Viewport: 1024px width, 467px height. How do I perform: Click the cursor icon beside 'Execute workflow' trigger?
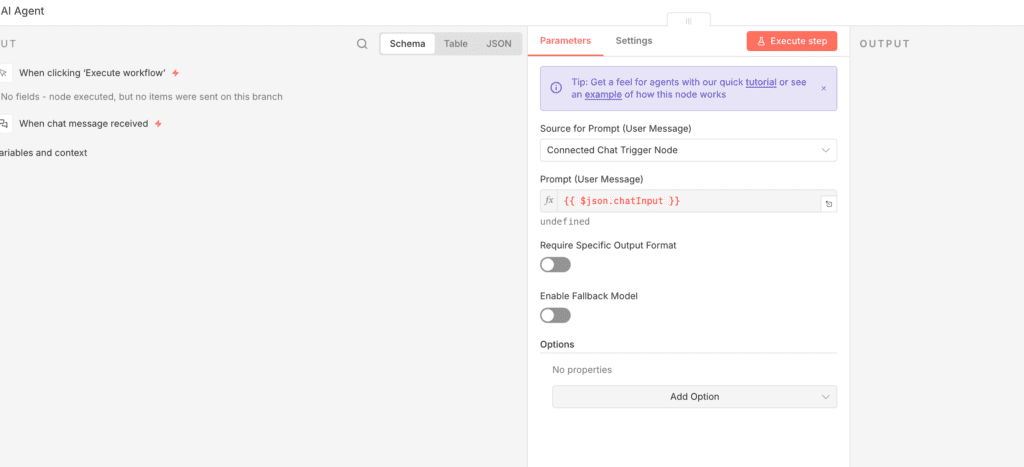(4, 73)
